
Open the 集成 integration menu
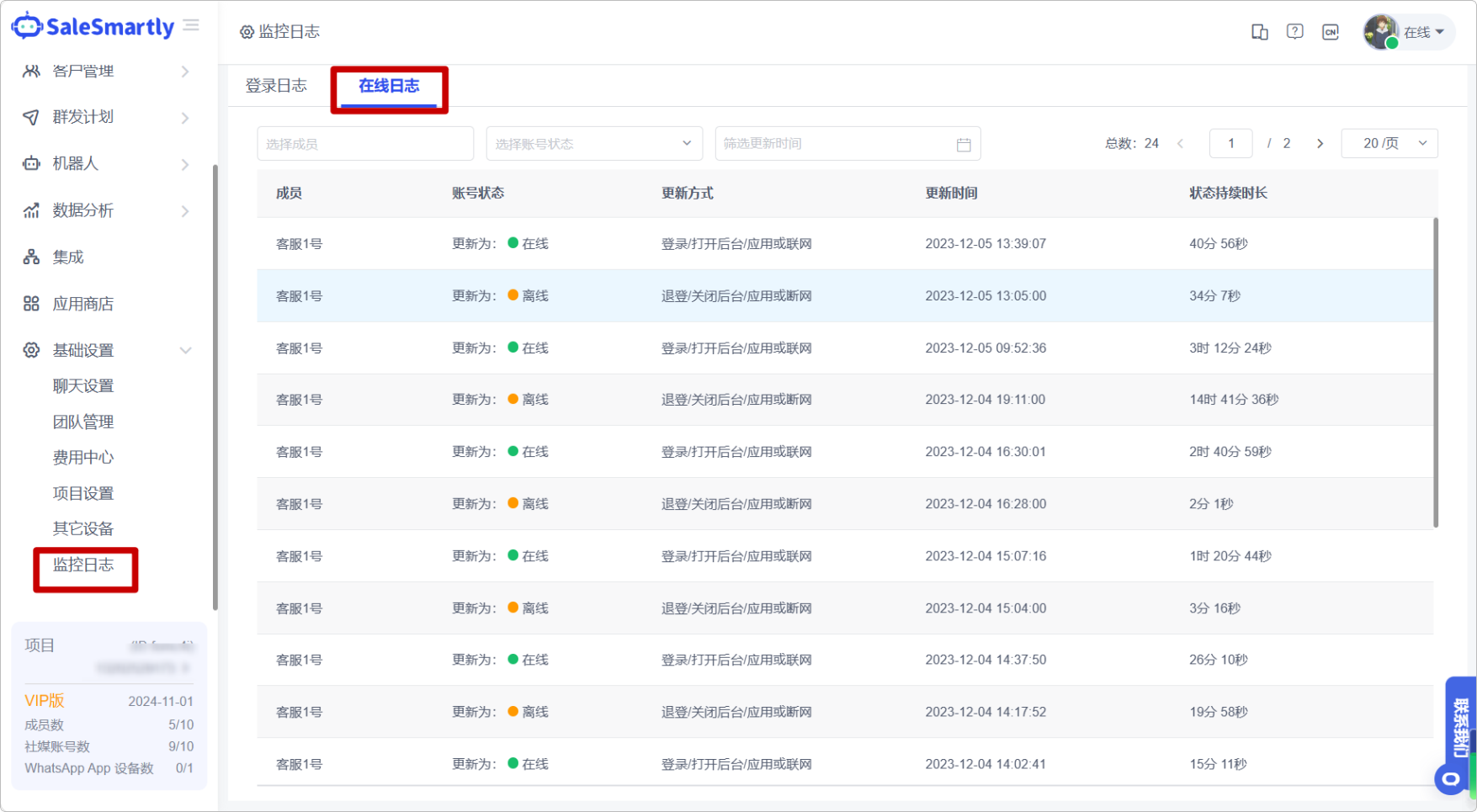coord(67,257)
